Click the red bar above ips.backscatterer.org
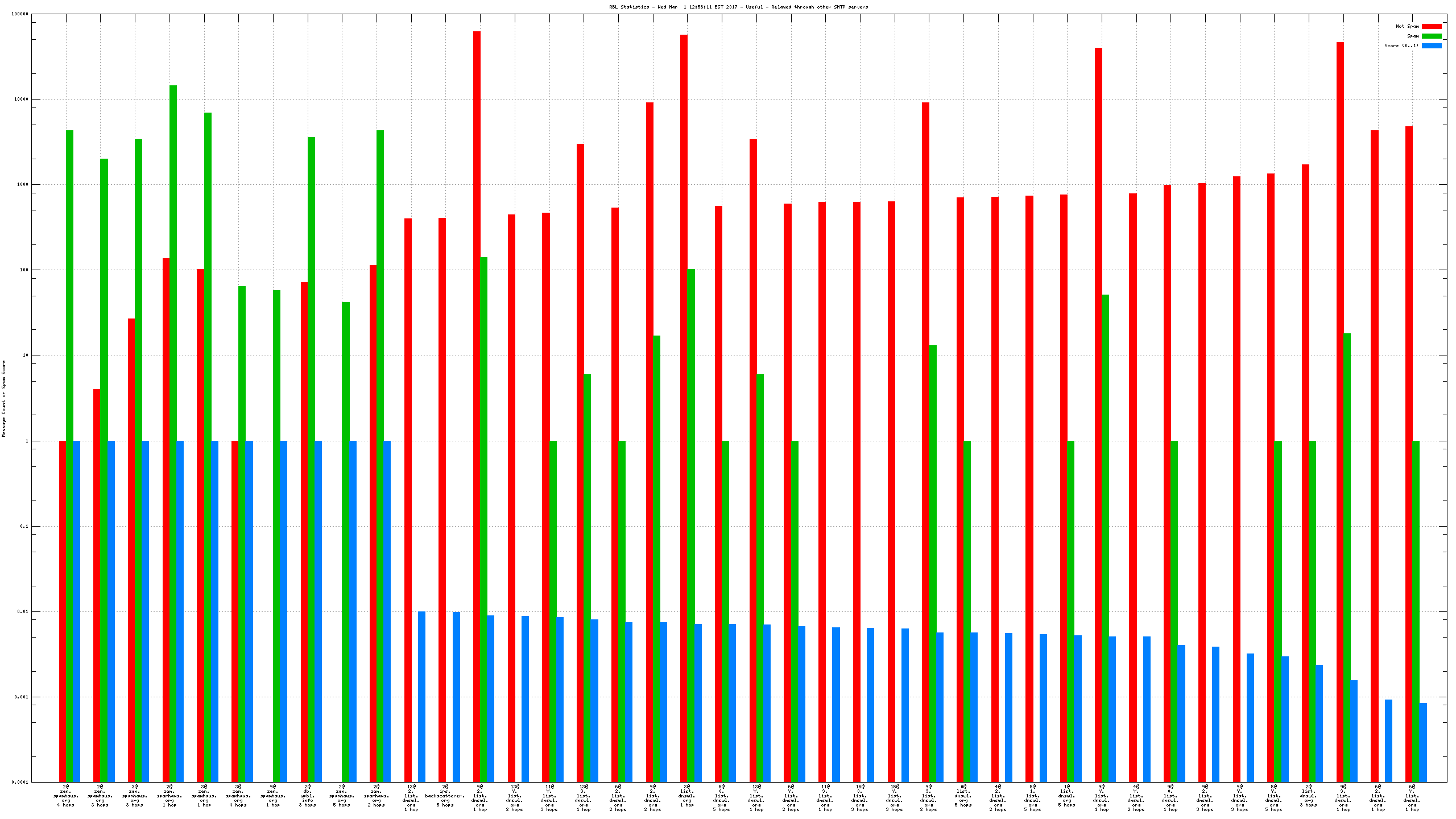1456x819 pixels. [x=442, y=455]
